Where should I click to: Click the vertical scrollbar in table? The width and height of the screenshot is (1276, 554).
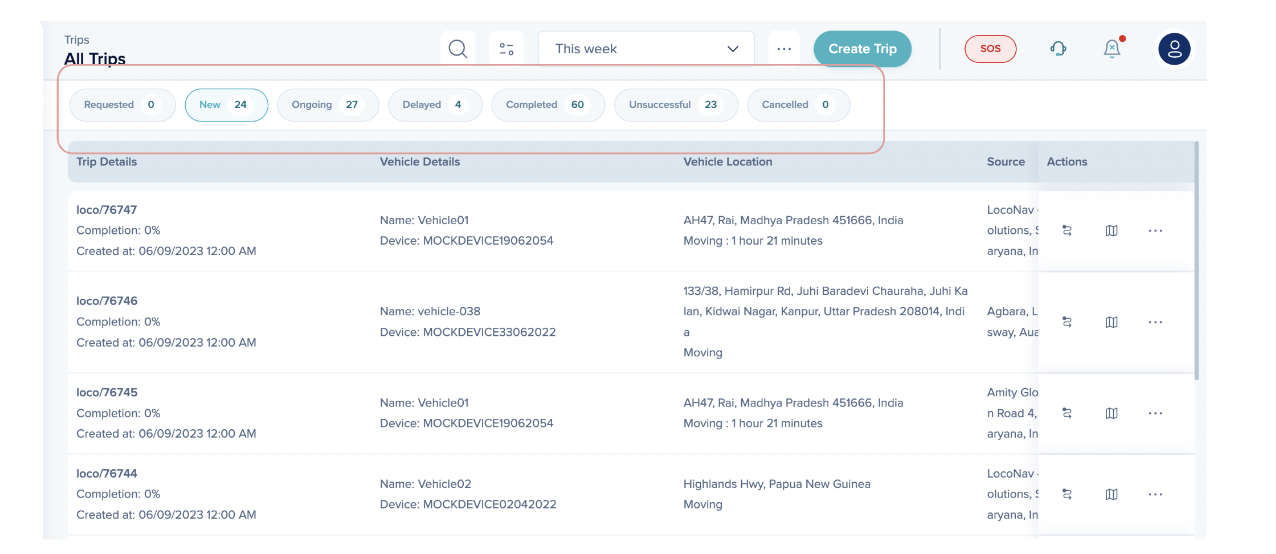point(1196,260)
